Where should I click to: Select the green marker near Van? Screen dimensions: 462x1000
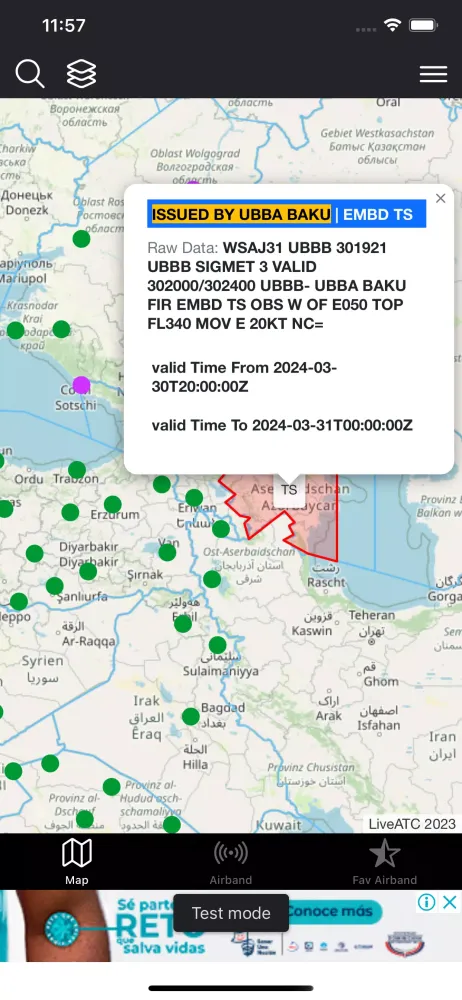pyautogui.click(x=167, y=552)
